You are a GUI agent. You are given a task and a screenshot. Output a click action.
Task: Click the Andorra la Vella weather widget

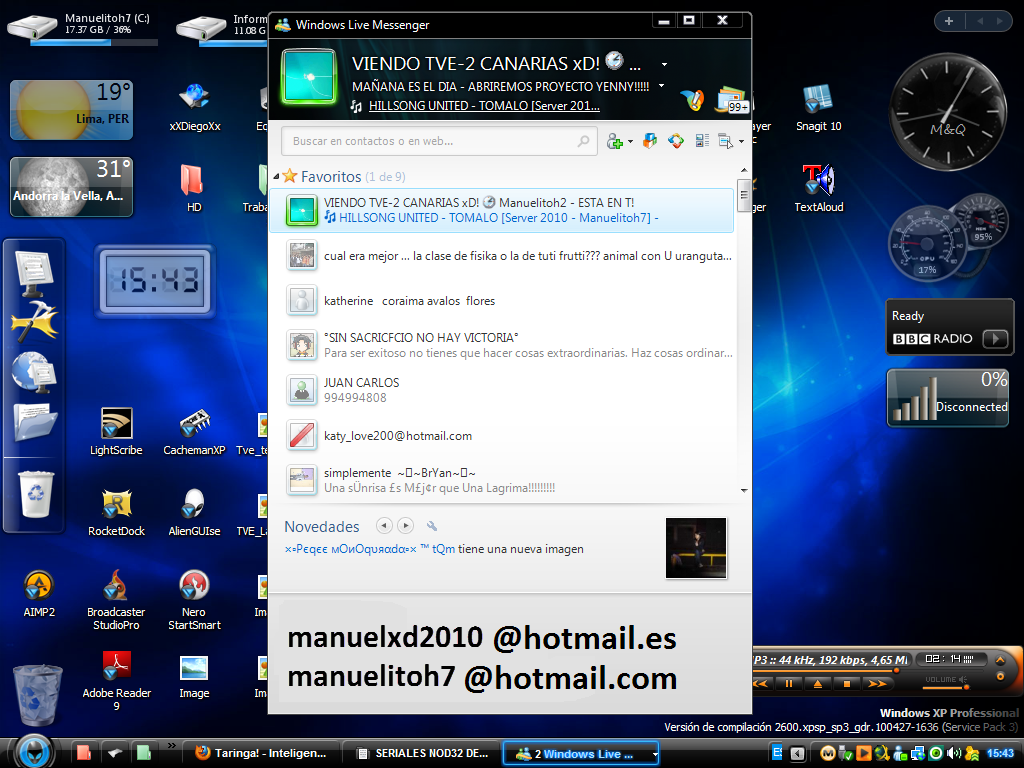[x=71, y=187]
